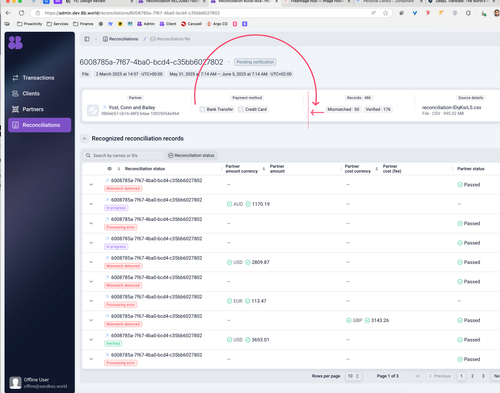Click the Previous page button
Screen dimensions: 500x393
(440, 376)
